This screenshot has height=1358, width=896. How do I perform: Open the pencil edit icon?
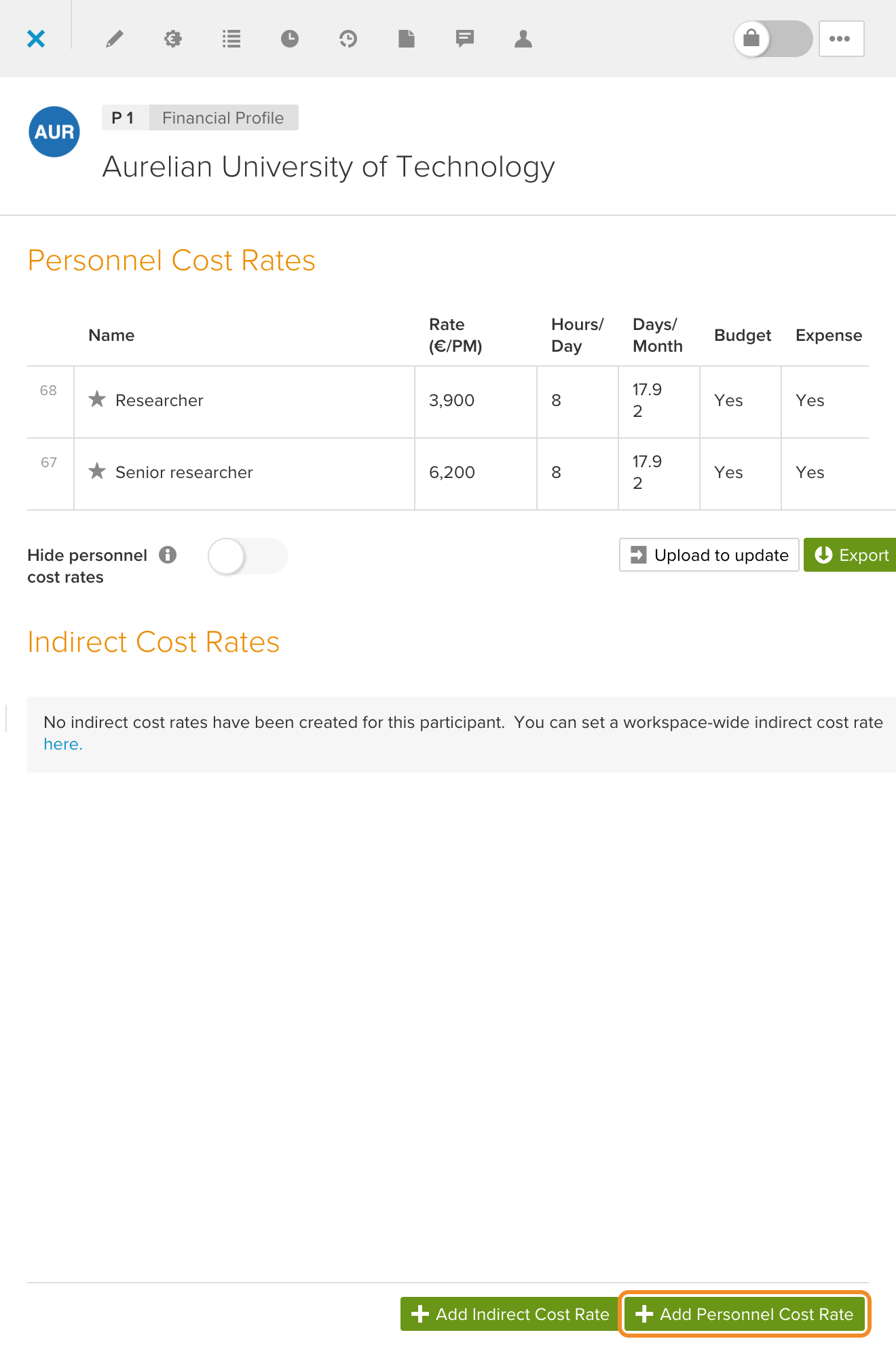coord(115,39)
